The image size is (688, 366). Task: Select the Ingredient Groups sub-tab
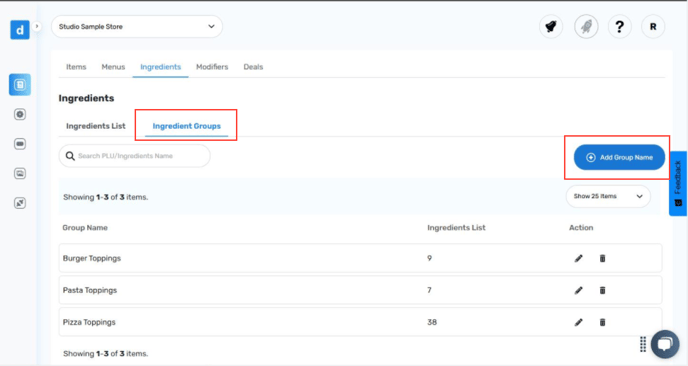pos(186,126)
